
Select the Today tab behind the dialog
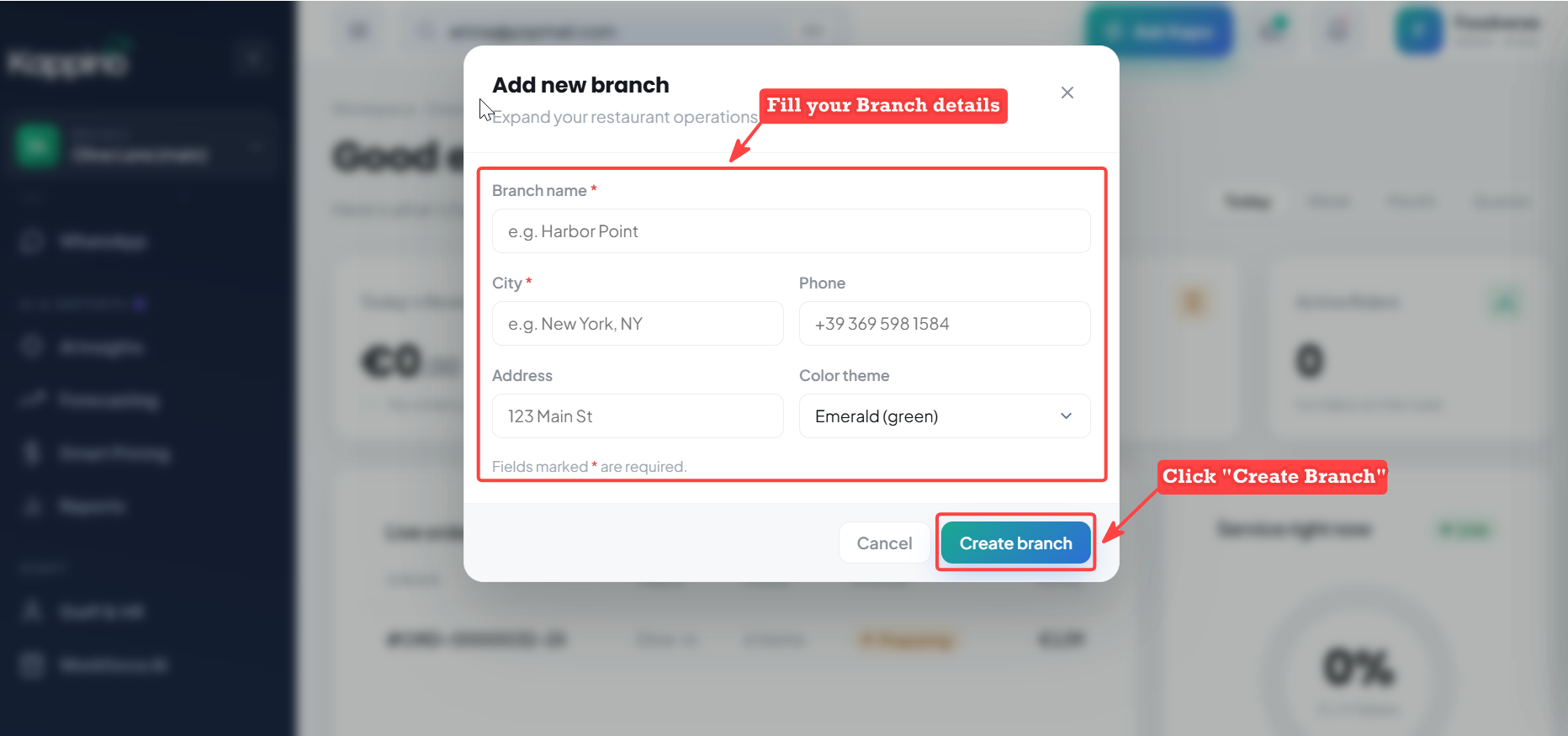(x=1247, y=202)
